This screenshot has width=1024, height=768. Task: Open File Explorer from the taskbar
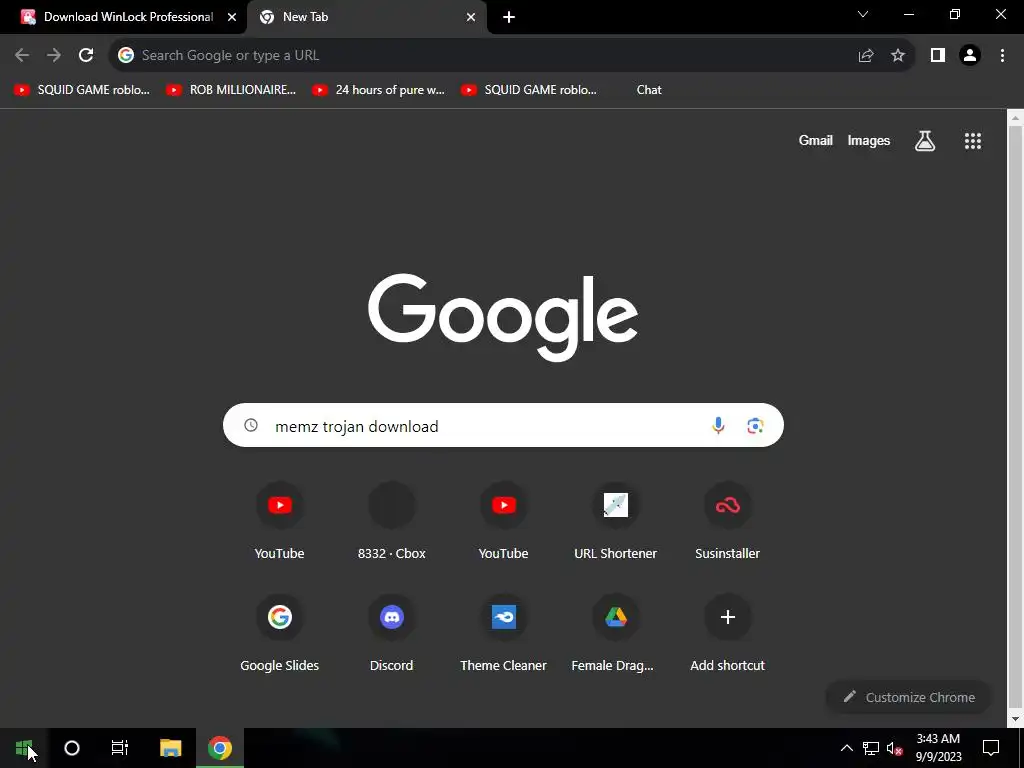pyautogui.click(x=170, y=748)
